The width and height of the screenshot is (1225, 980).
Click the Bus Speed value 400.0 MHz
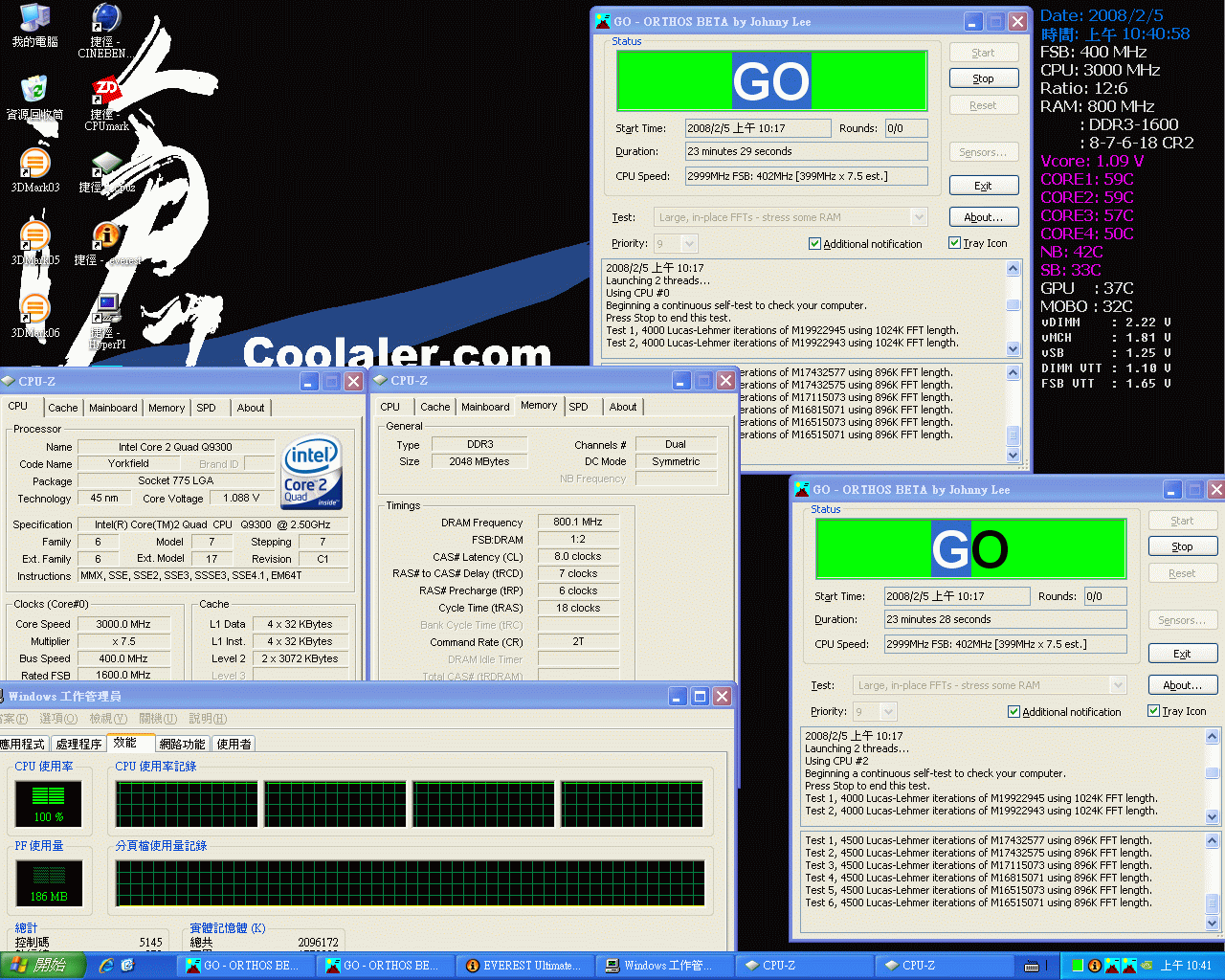click(123, 658)
